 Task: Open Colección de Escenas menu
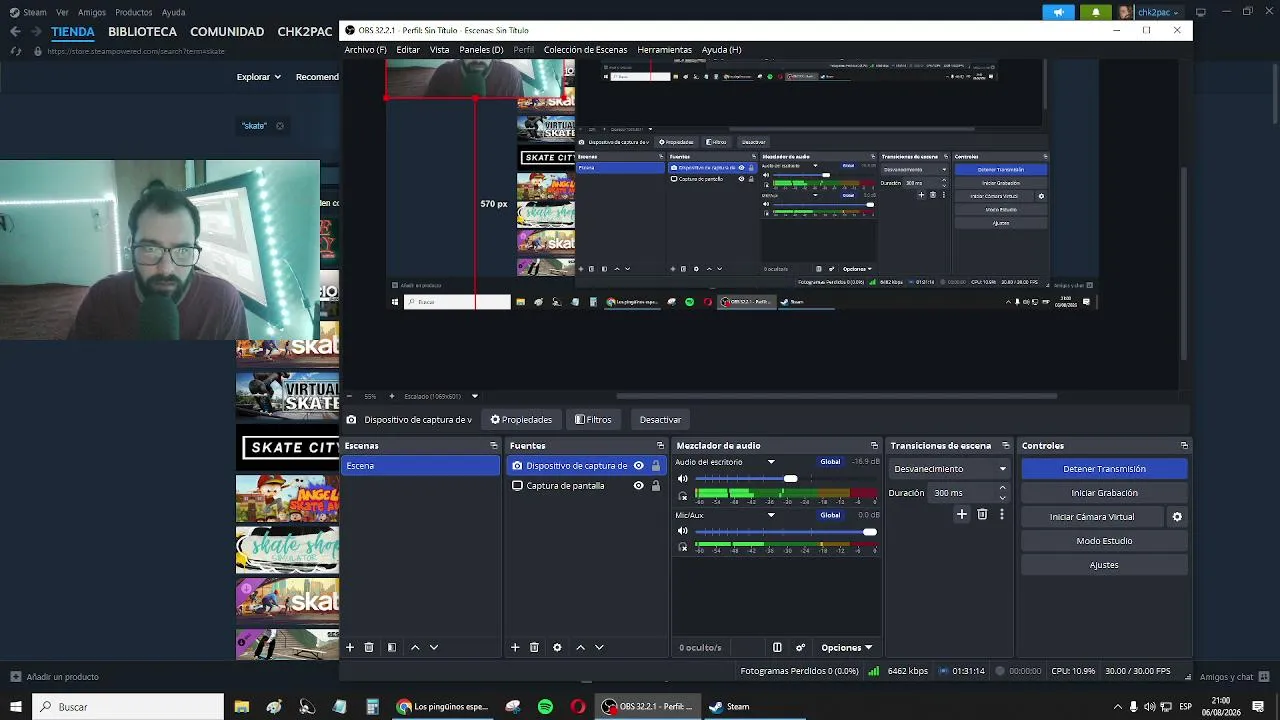pos(585,50)
